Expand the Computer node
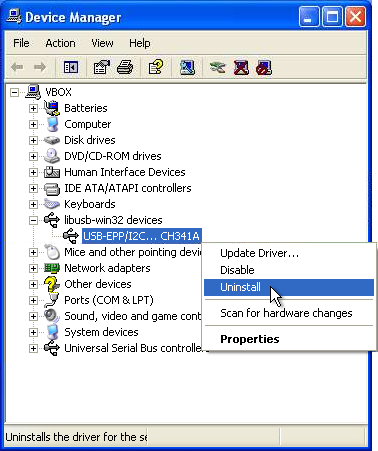This screenshot has height=451, width=378. (x=33, y=124)
